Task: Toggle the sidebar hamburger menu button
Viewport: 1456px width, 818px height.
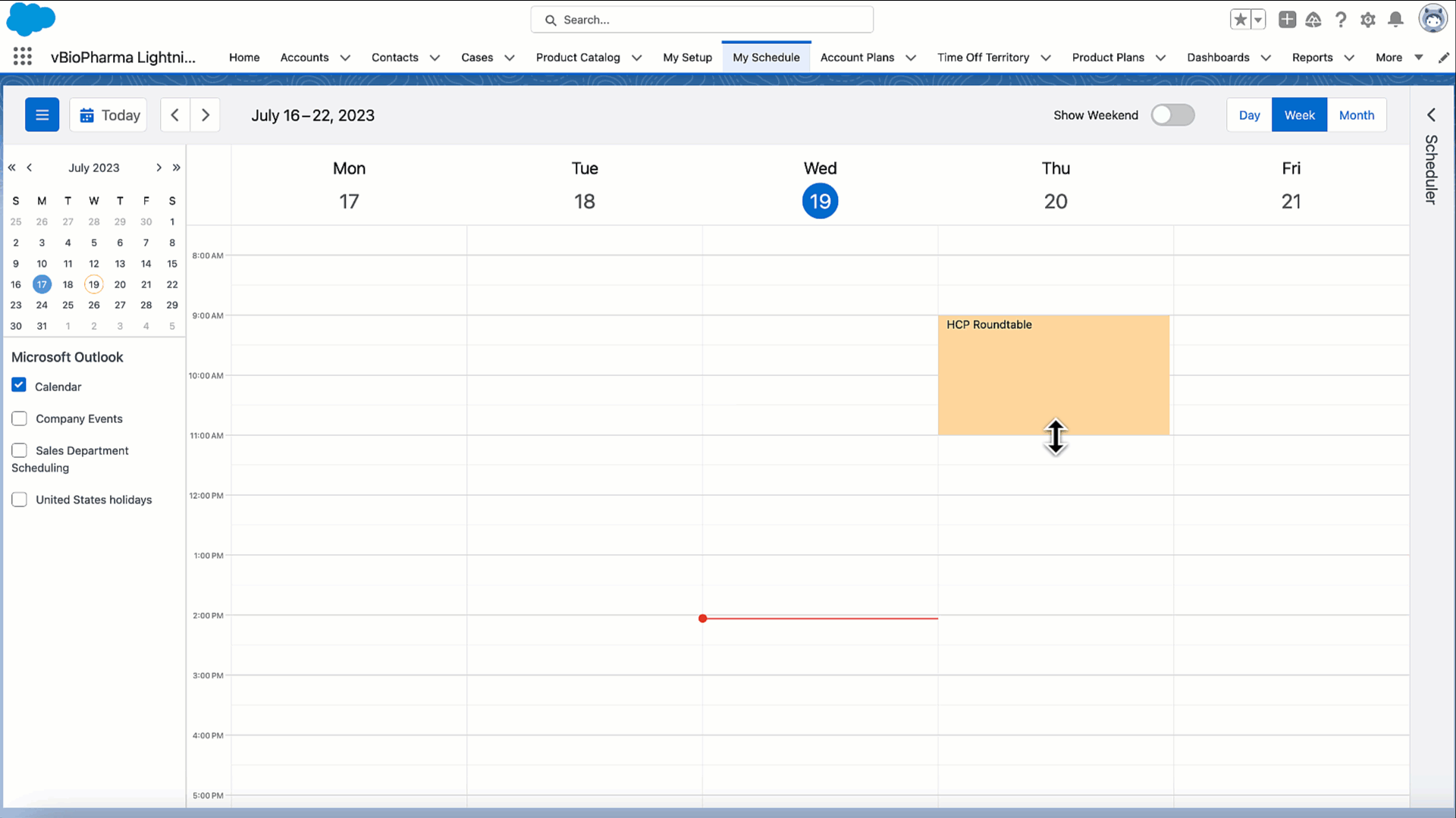Action: coord(42,115)
